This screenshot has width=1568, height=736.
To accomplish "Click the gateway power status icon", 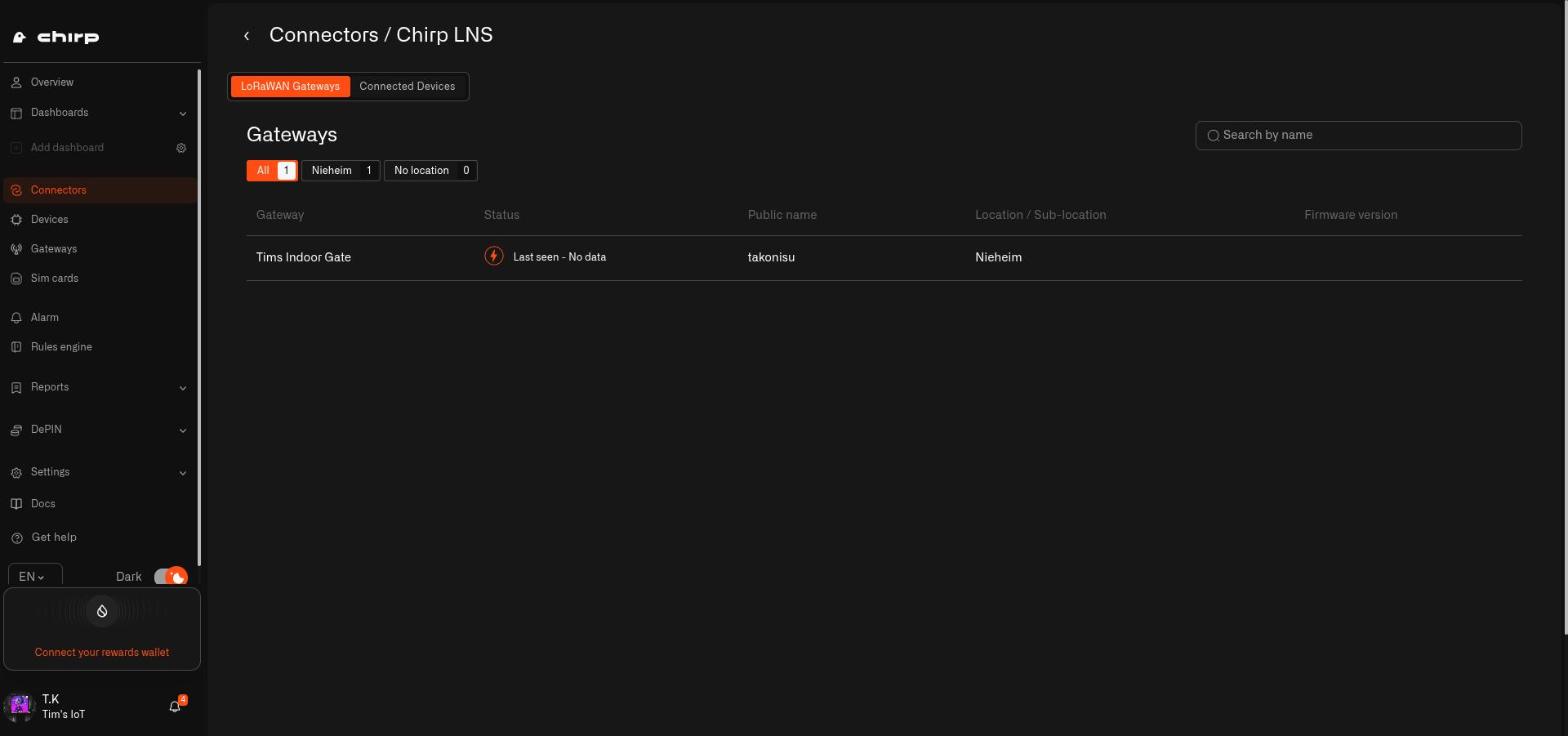I will point(494,256).
